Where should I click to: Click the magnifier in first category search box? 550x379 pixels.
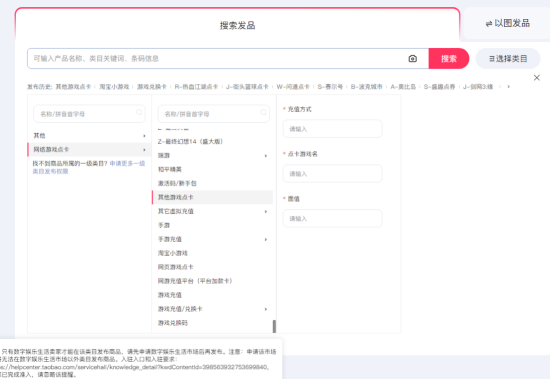point(139,112)
